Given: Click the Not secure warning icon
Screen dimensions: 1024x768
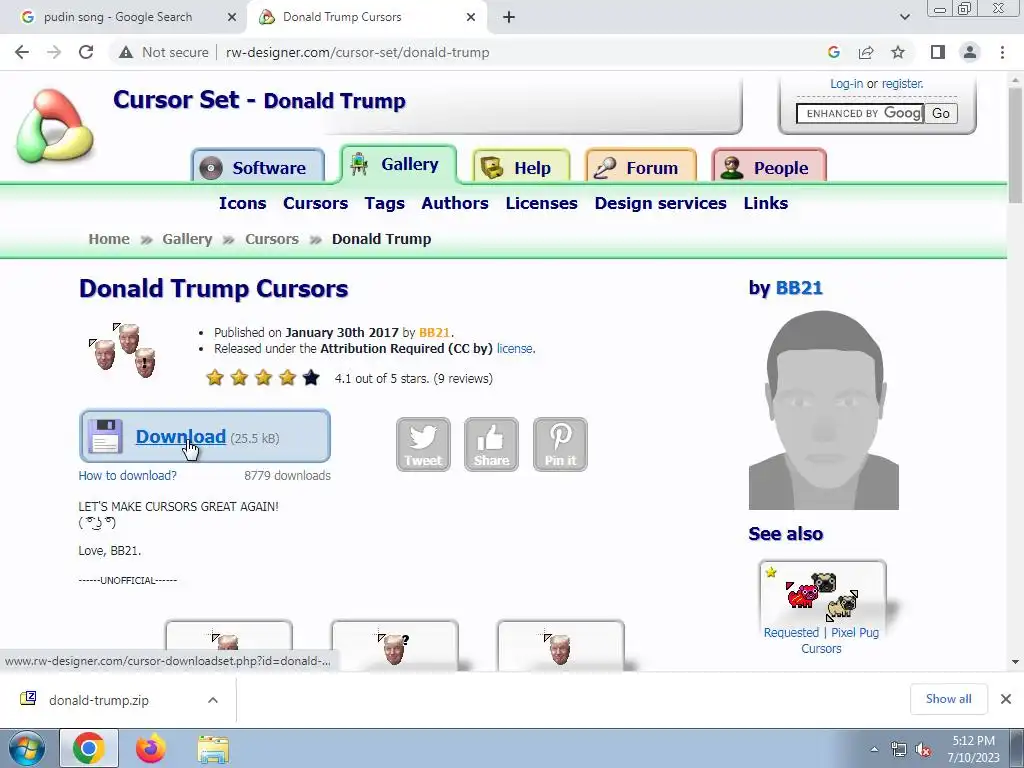Looking at the screenshot, I should (x=126, y=52).
